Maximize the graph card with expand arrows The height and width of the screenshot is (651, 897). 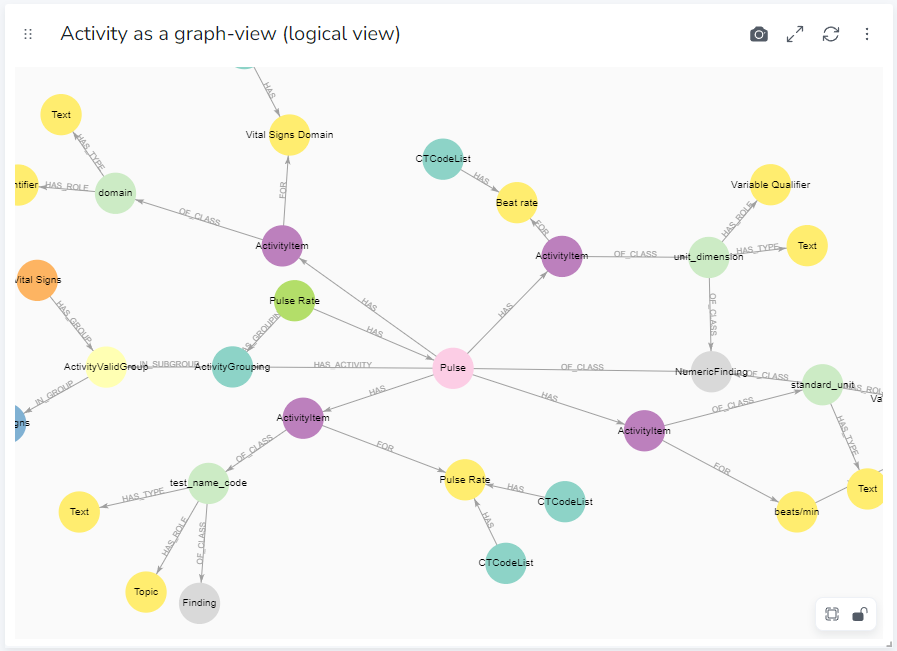(795, 34)
